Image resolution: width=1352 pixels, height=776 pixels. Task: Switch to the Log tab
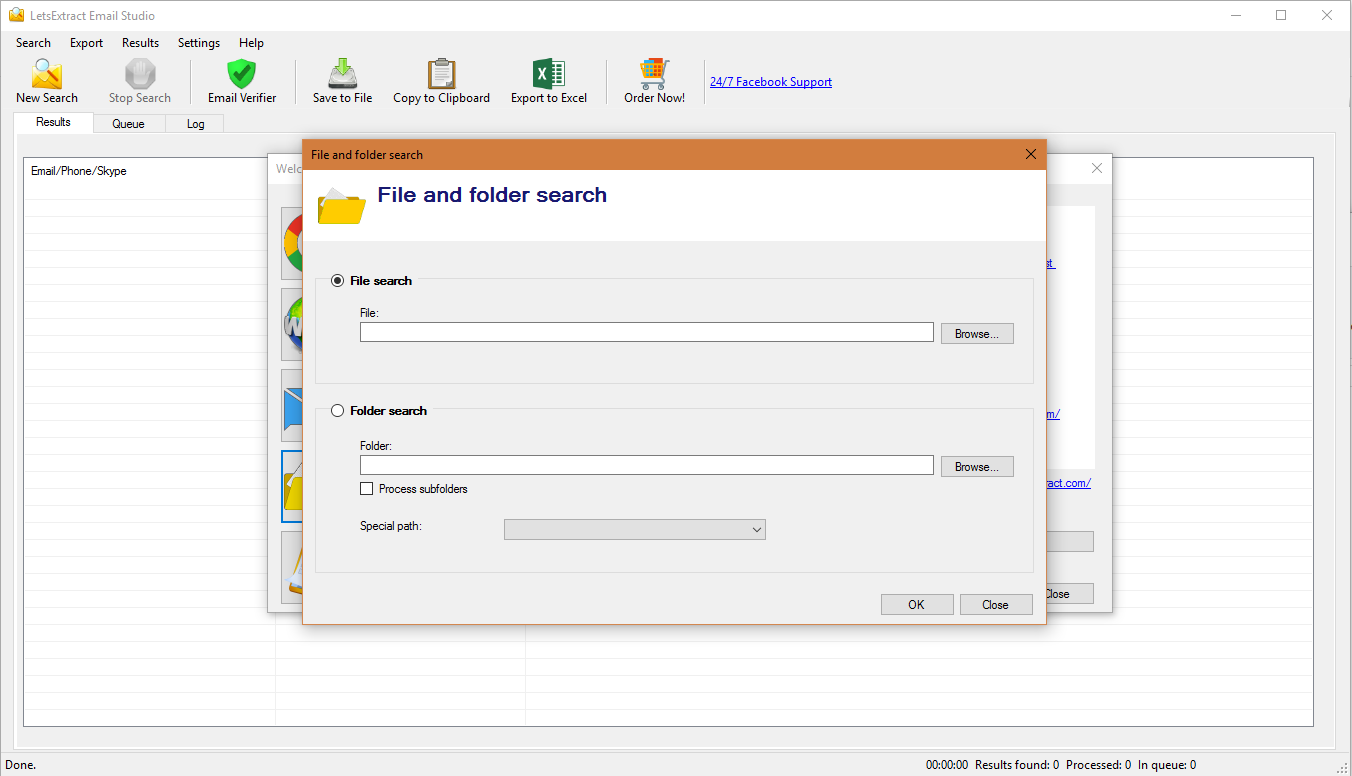[195, 124]
